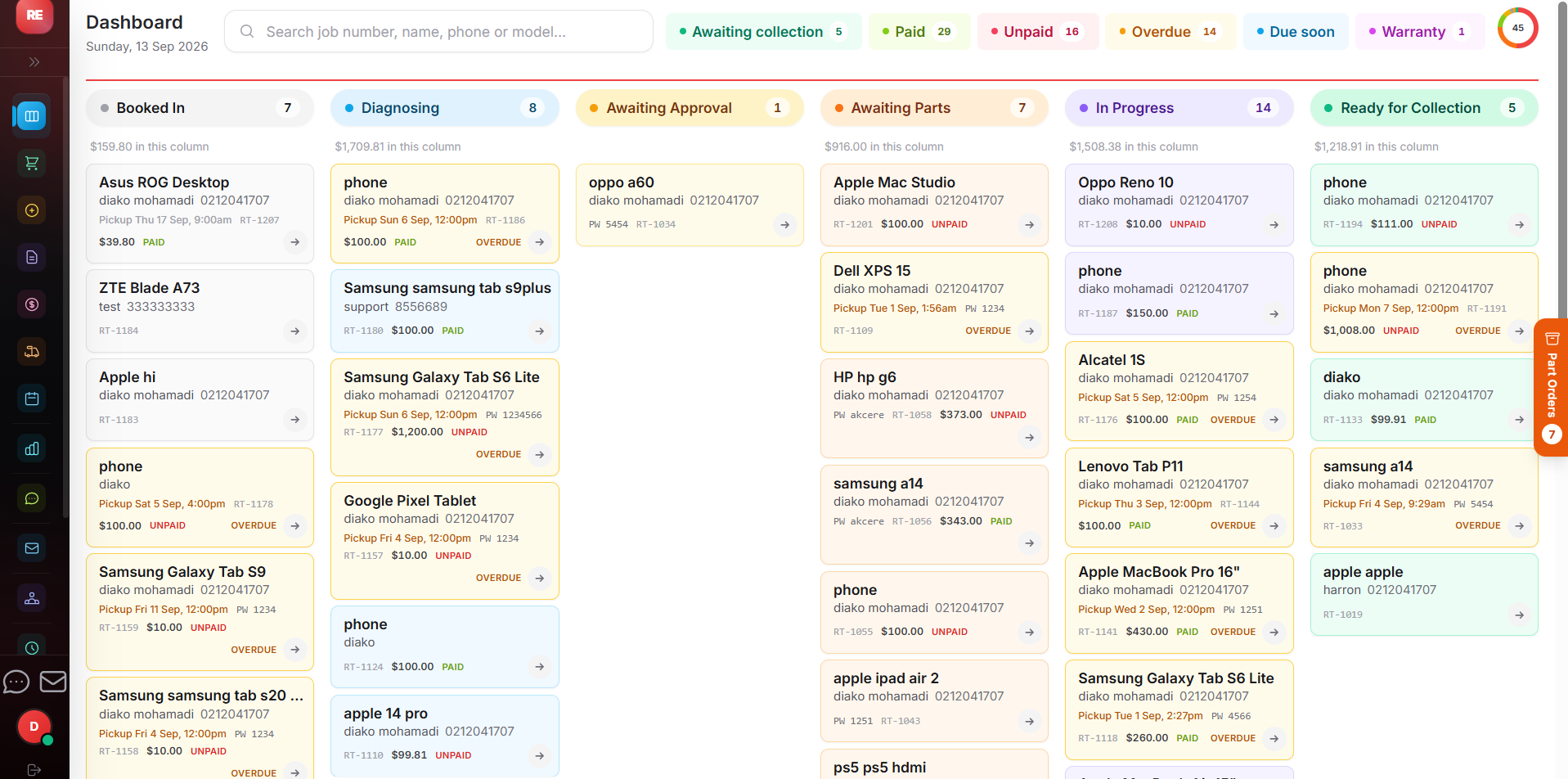The height and width of the screenshot is (779, 1568).
Task: Open the ps5 ps5 hdmi card title
Action: tap(879, 768)
